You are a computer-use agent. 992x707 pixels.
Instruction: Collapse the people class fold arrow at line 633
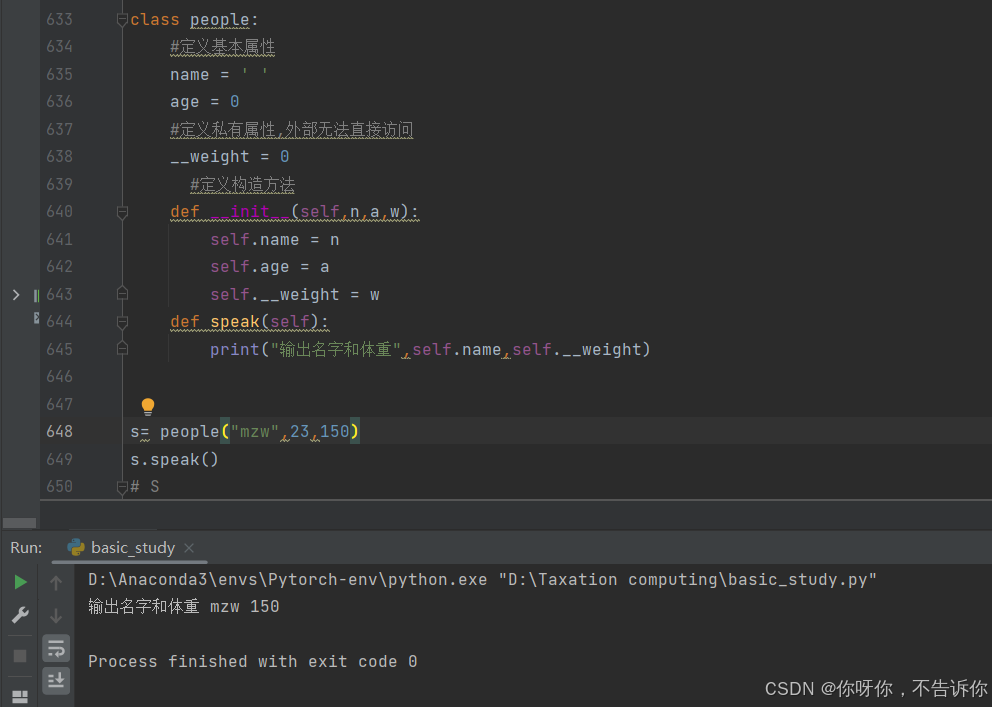122,18
